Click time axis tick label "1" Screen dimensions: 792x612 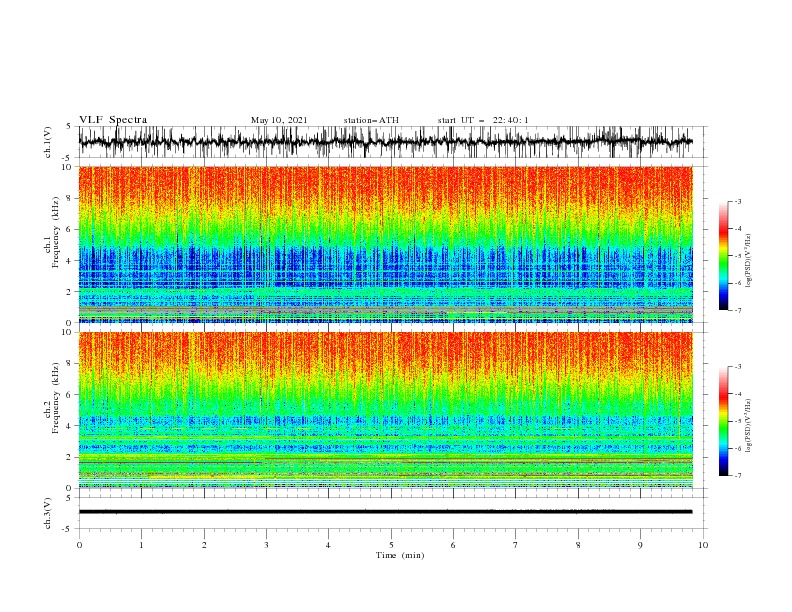click(141, 545)
